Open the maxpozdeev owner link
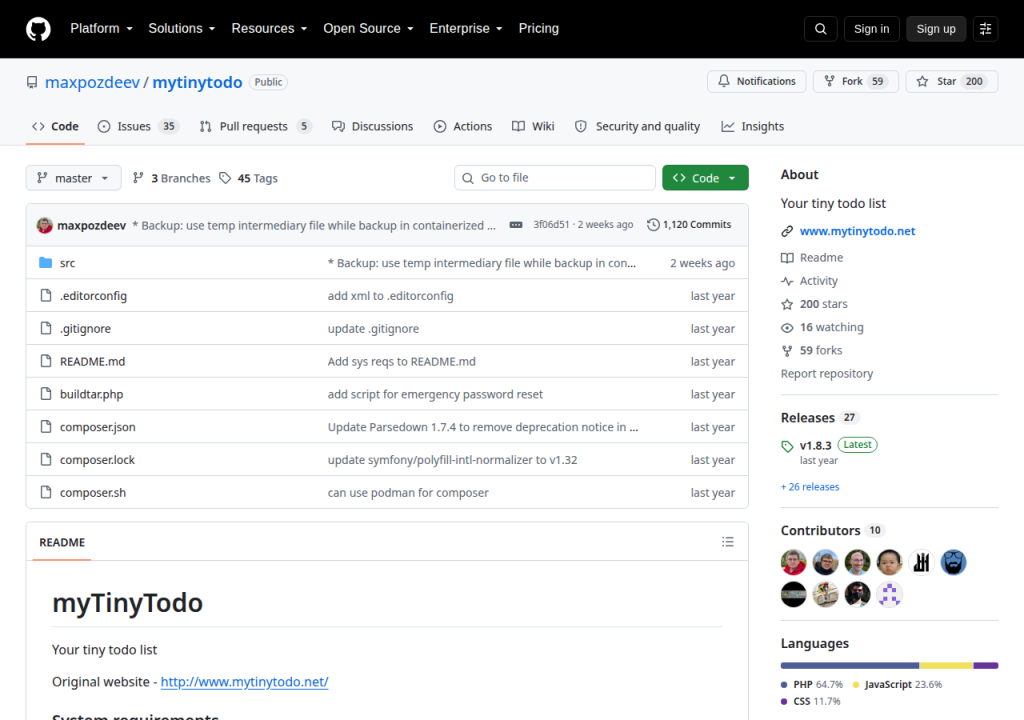Image resolution: width=1024 pixels, height=720 pixels. (92, 82)
